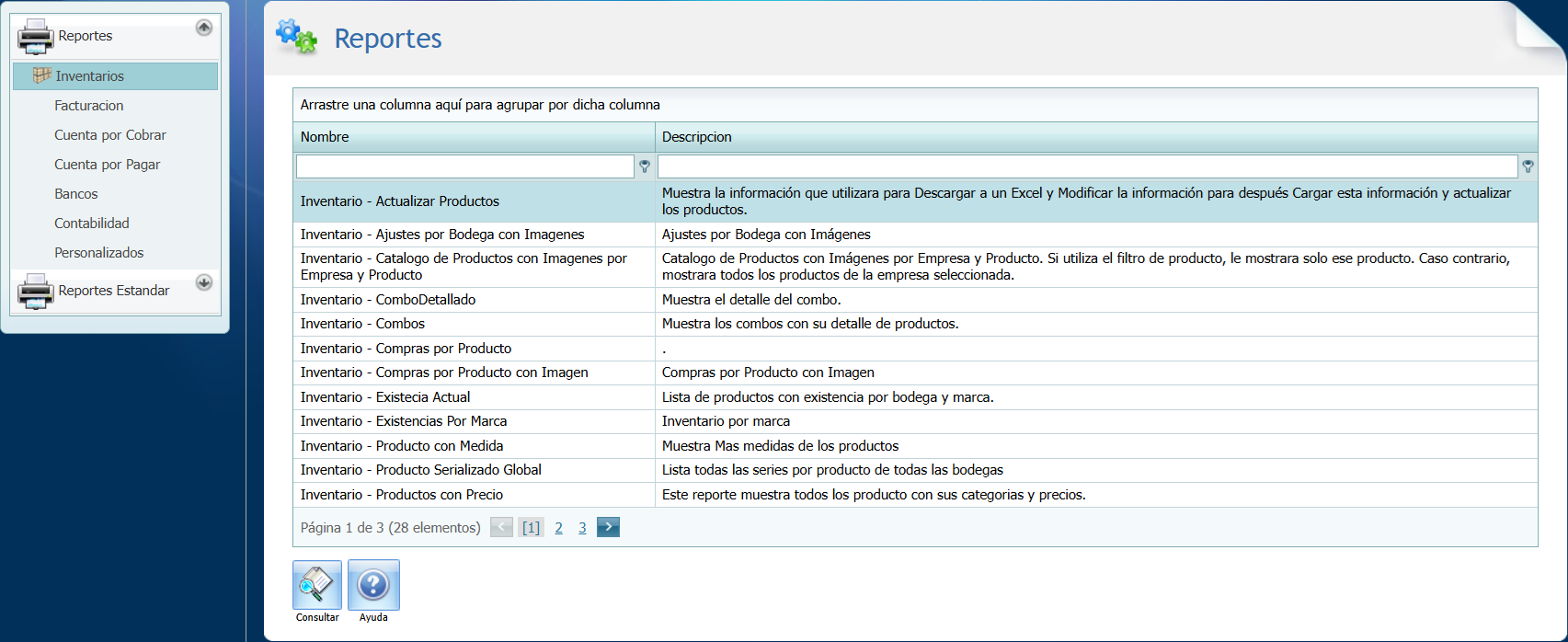The image size is (1568, 642).
Task: Click description 'Lista de productos con existencia'
Action: (x=828, y=397)
